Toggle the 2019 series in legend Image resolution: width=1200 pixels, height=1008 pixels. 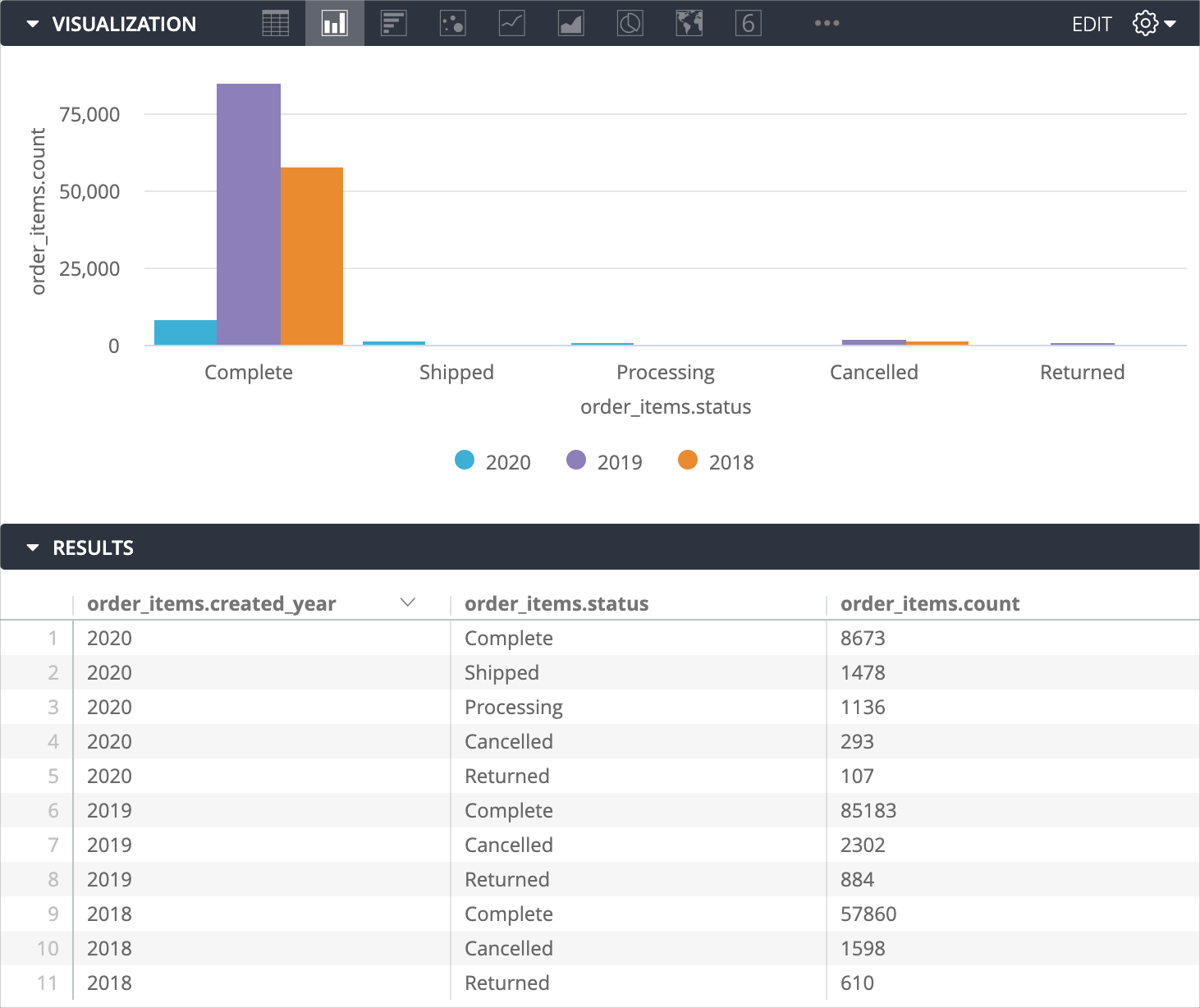pos(605,461)
